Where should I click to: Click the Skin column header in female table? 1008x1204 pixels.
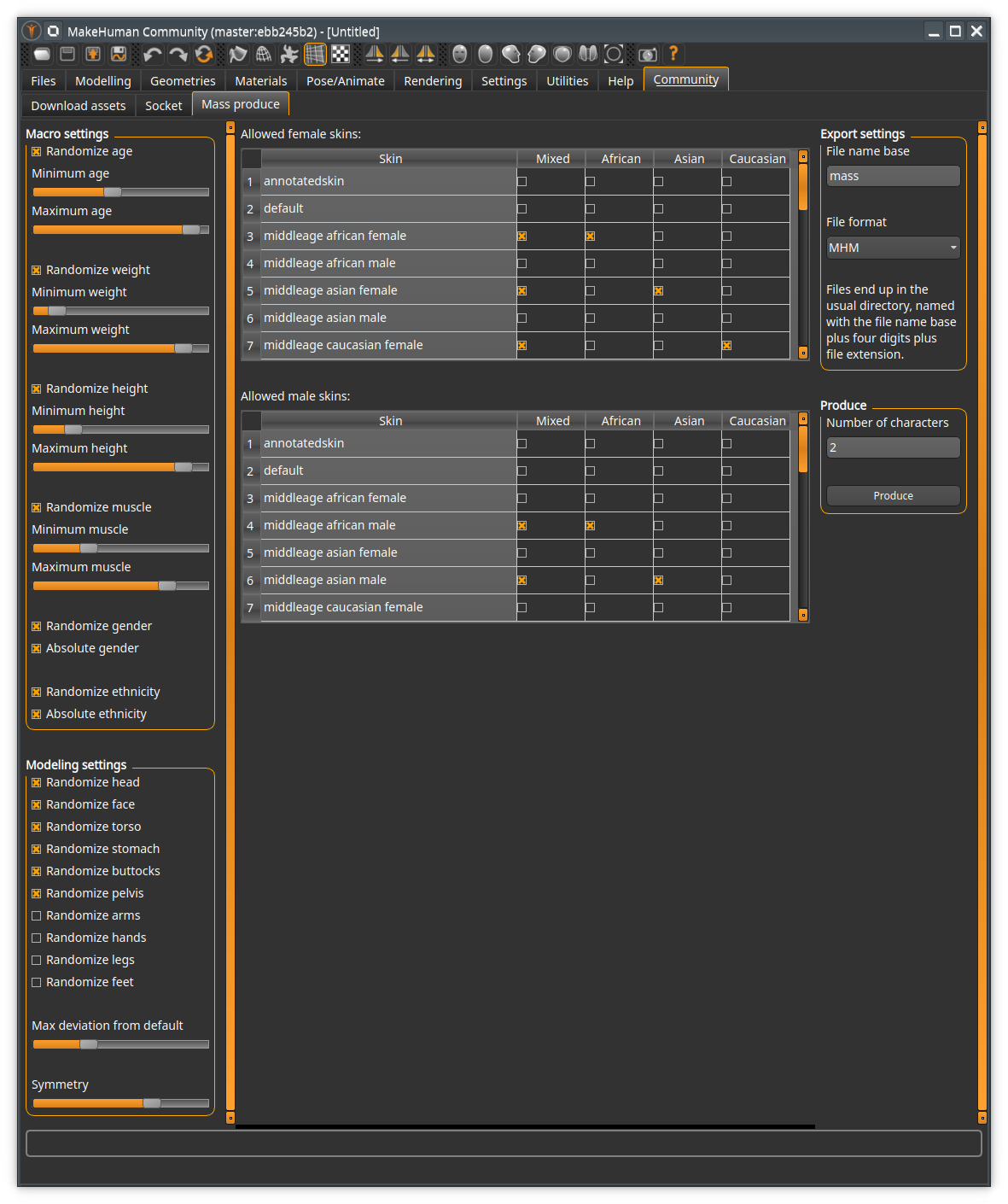390,159
